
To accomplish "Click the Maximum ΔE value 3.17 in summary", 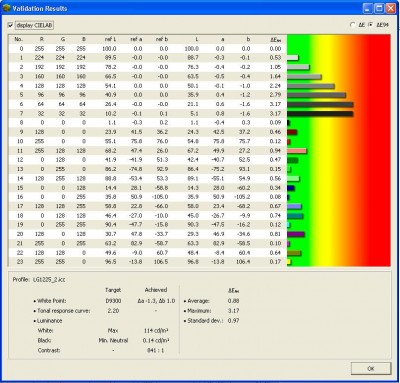I will tap(233, 311).
